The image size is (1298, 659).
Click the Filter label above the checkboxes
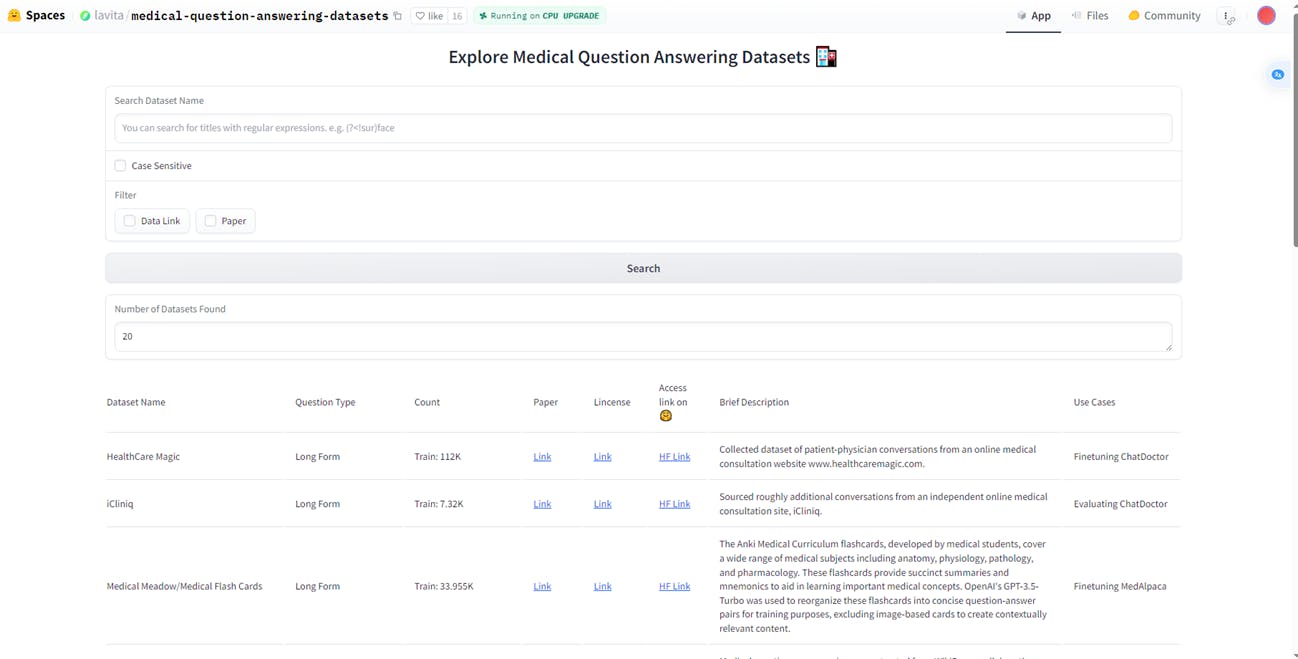coord(125,195)
